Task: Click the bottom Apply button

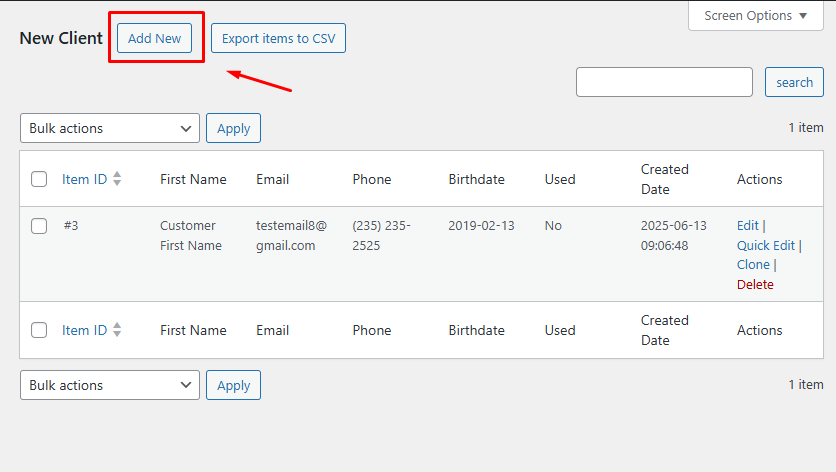Action: tap(233, 385)
